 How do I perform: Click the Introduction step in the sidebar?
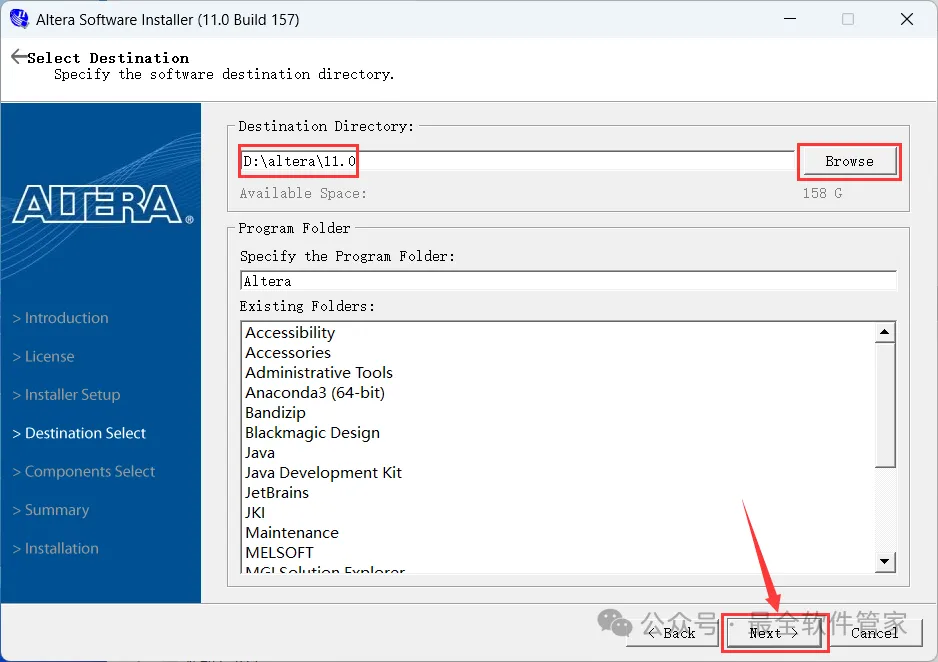coord(60,318)
